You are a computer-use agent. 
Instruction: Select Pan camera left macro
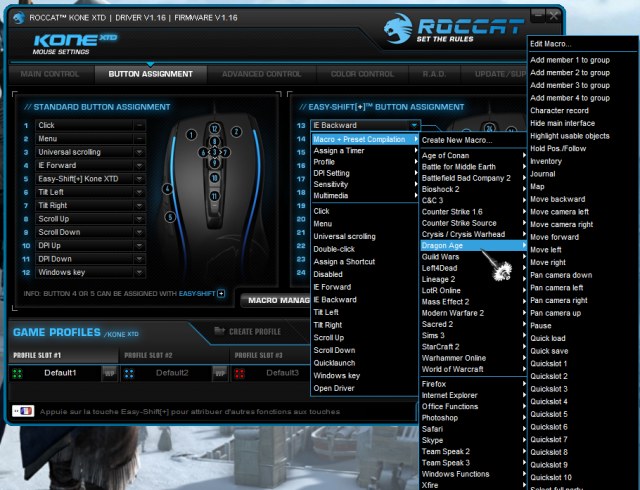click(x=557, y=288)
